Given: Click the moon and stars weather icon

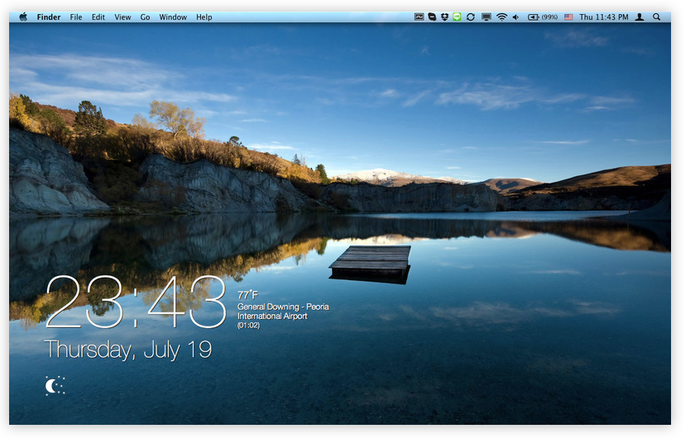Looking at the screenshot, I should point(55,385).
